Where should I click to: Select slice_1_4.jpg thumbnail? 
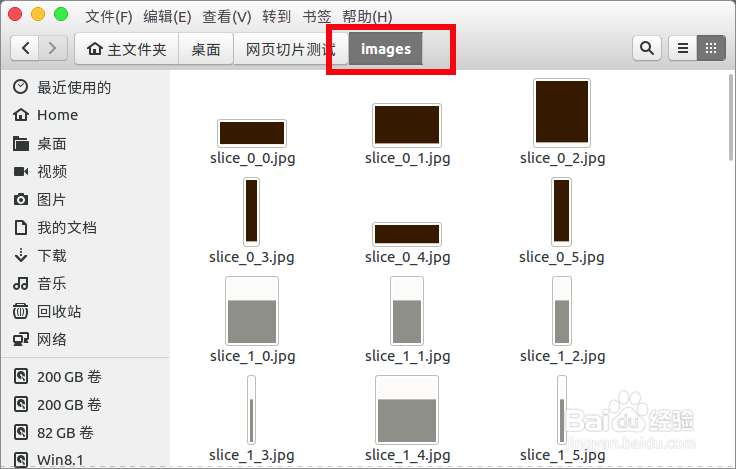[x=407, y=410]
